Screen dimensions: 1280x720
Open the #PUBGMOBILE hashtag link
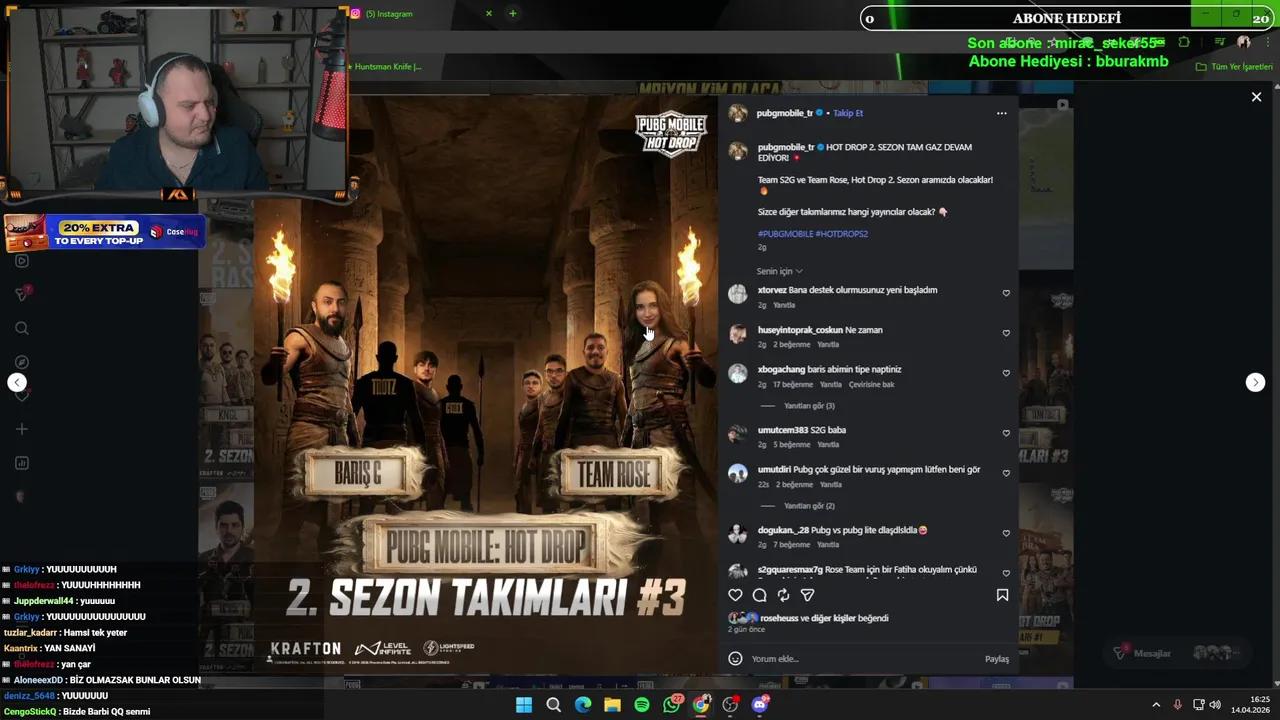click(x=785, y=234)
